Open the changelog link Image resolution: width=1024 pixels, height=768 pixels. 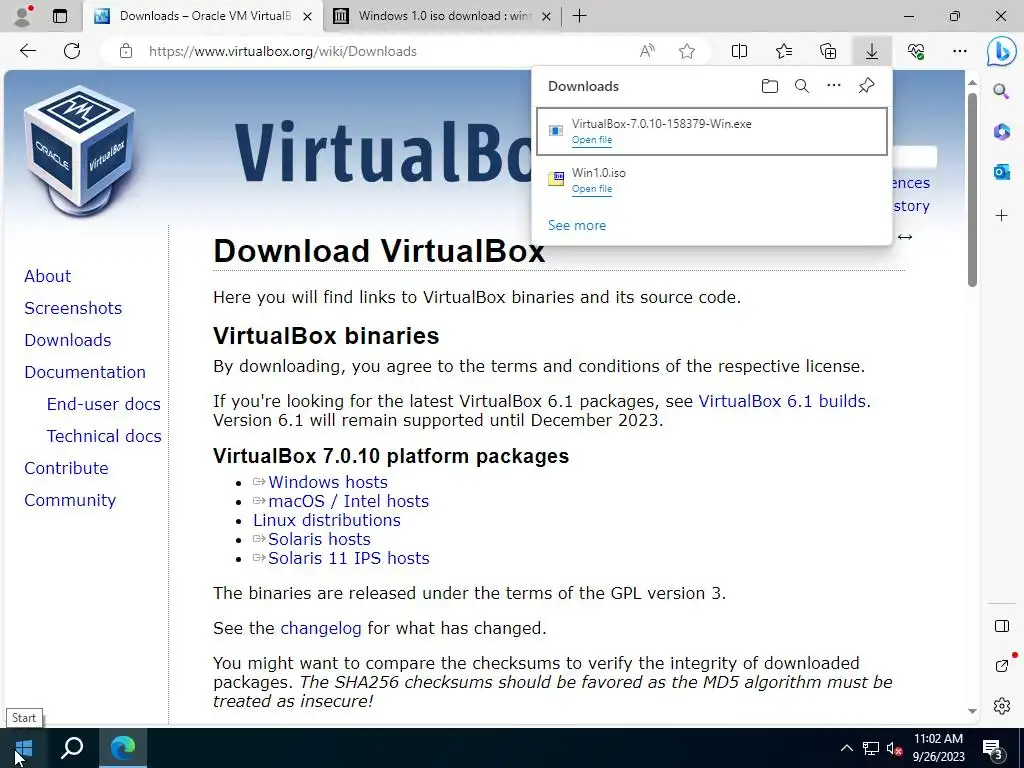coord(321,628)
